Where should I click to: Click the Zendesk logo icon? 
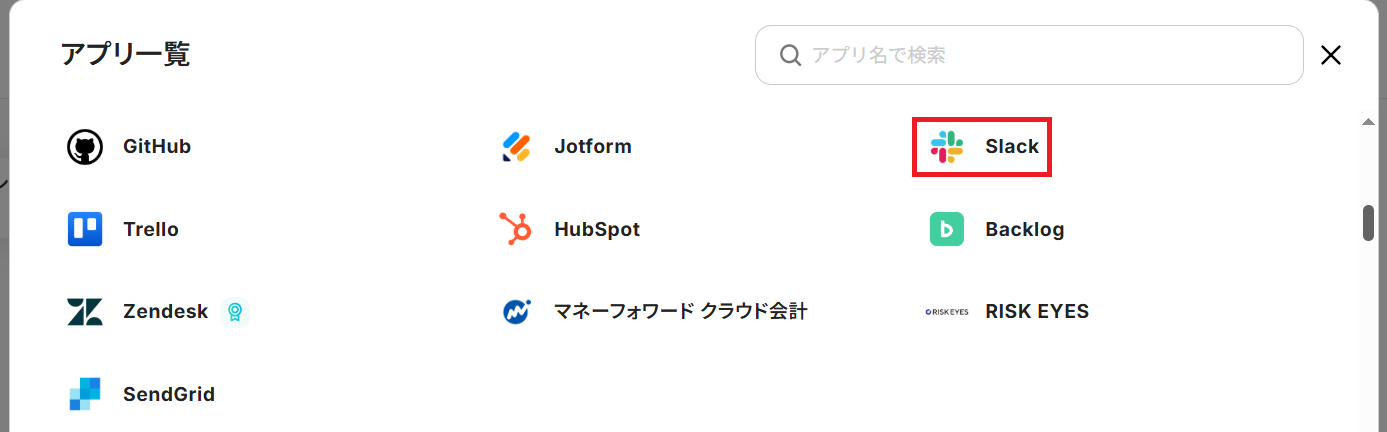click(85, 312)
